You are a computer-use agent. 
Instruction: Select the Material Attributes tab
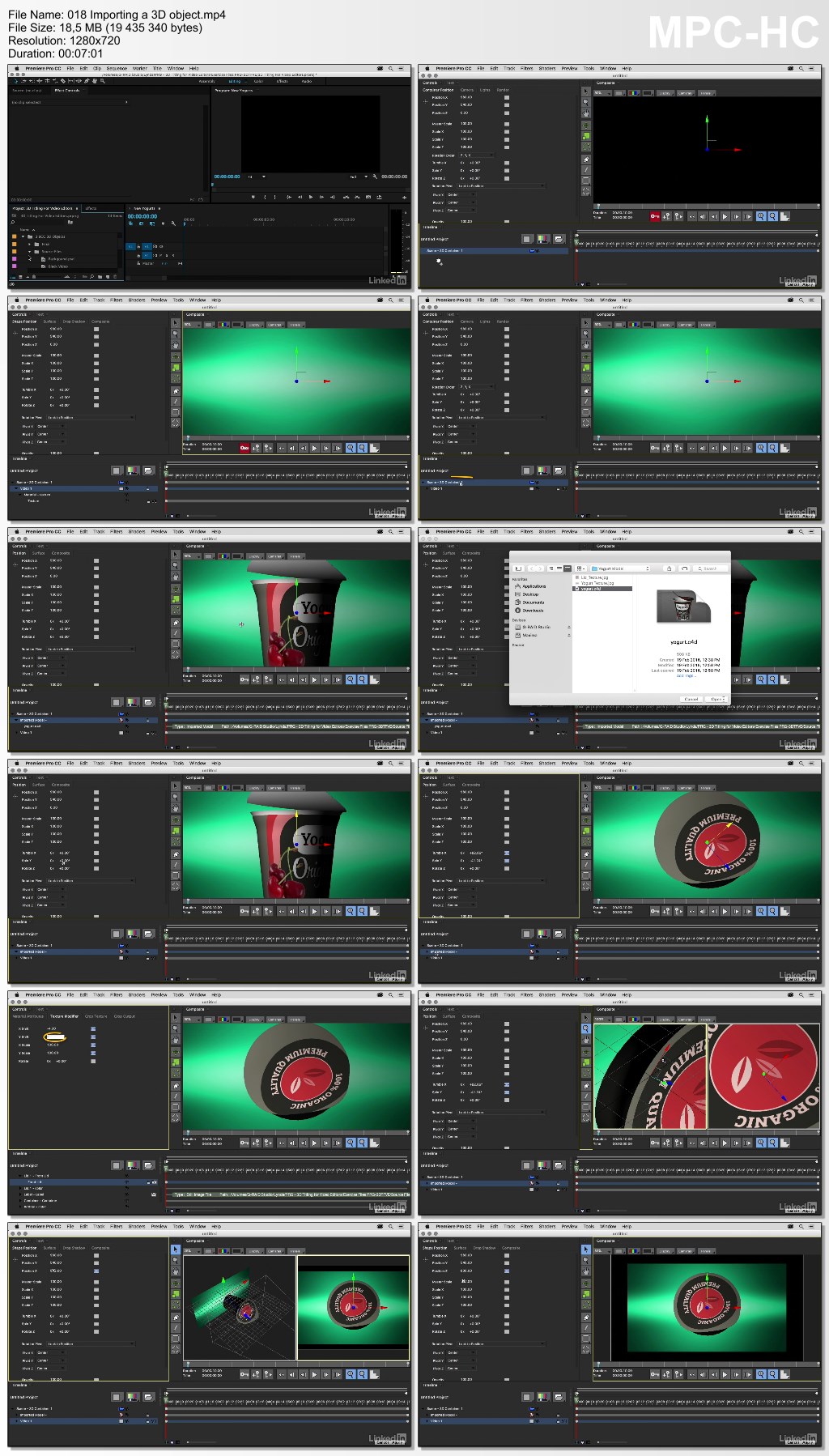pos(28,1016)
